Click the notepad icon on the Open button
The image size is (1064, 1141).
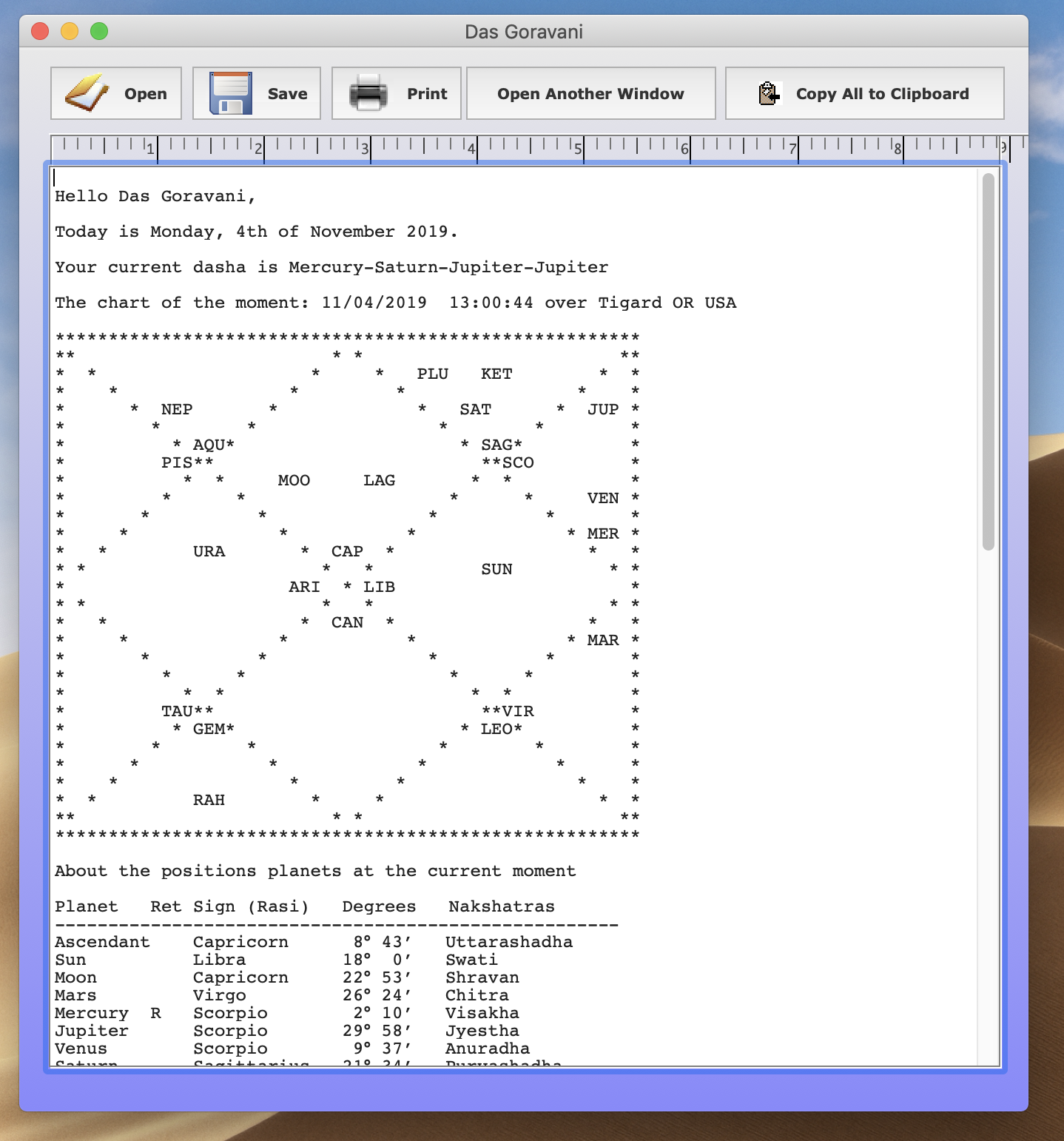click(87, 93)
